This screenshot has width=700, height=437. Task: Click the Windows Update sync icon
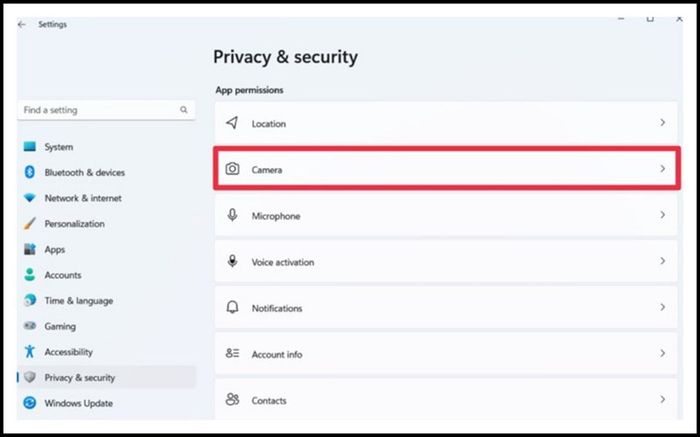[x=29, y=403]
